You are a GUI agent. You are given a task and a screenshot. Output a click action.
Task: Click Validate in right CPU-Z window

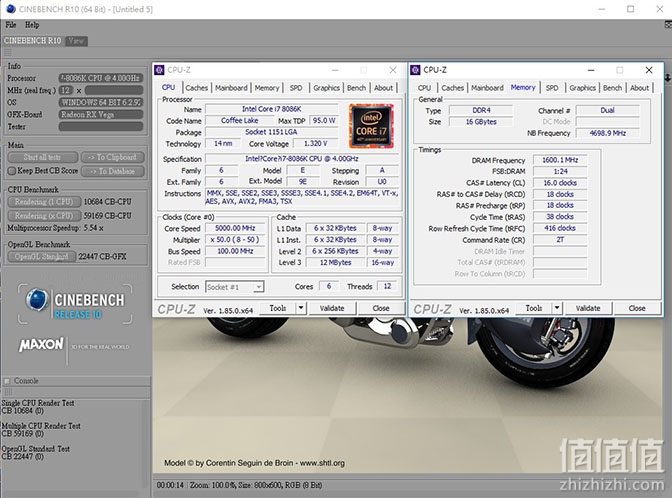tap(588, 308)
